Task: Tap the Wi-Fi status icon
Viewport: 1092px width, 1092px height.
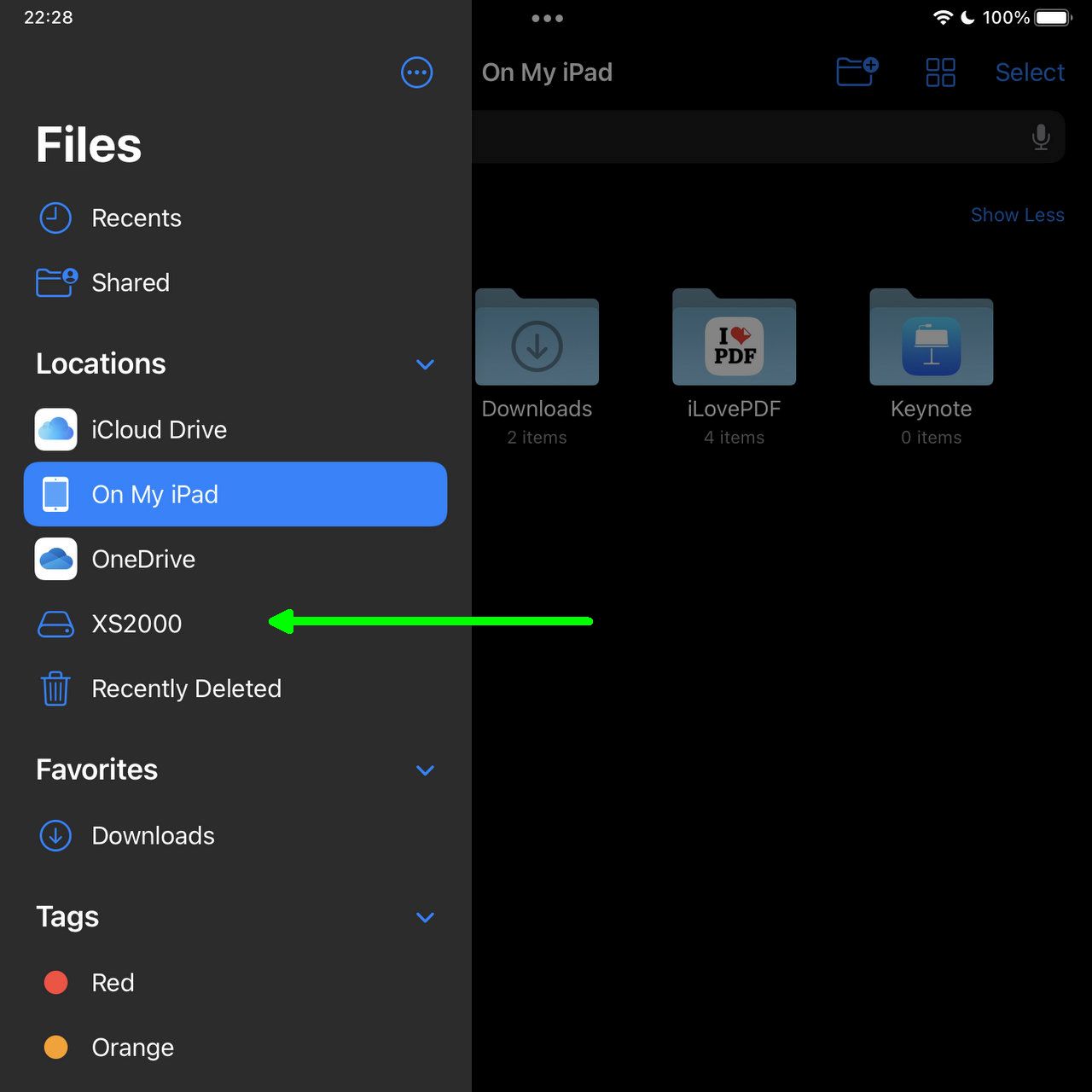Action: click(x=943, y=18)
